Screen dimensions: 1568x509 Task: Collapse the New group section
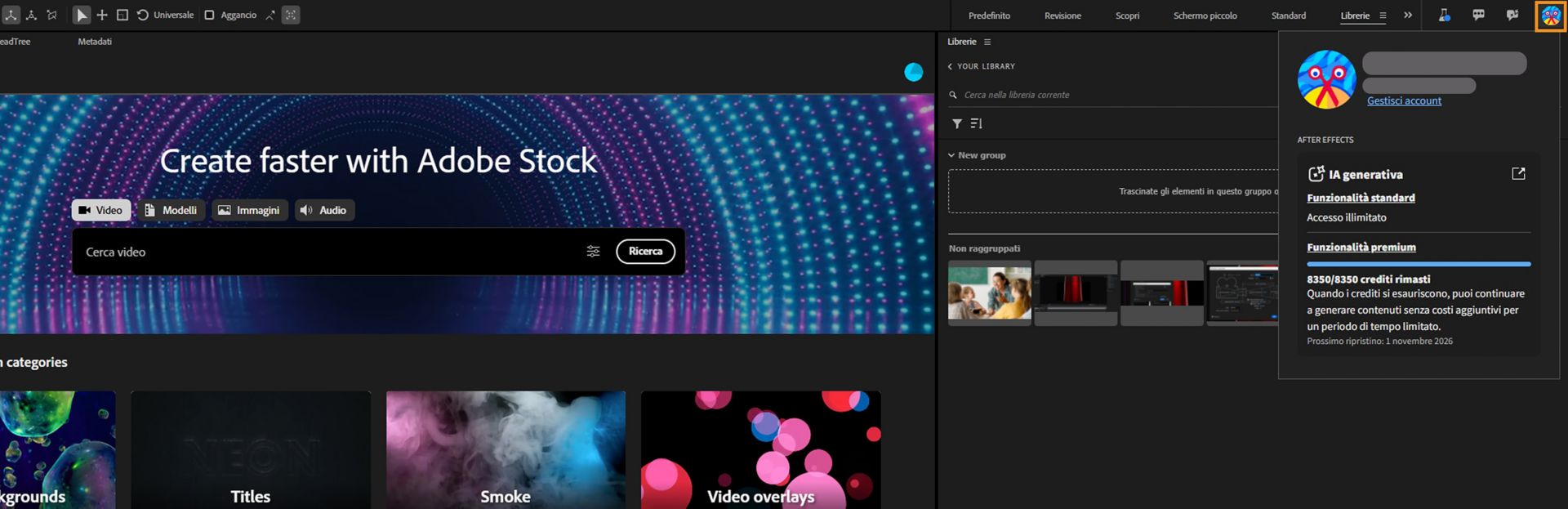point(951,155)
